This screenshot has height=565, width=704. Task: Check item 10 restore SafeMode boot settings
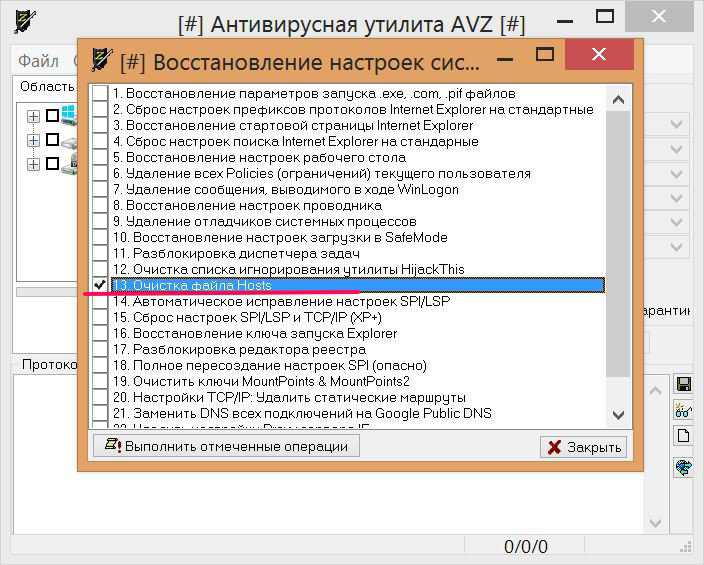coord(100,238)
